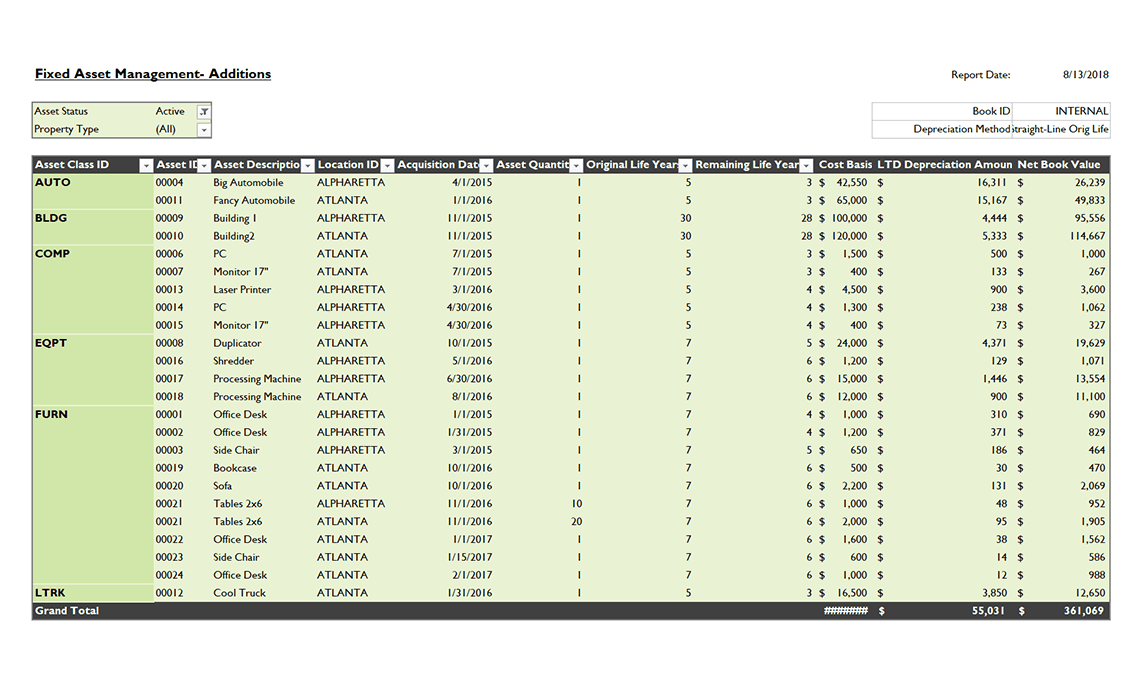Image resolution: width=1140 pixels, height=687 pixels.
Task: Click the Active asset status value
Action: pos(169,111)
